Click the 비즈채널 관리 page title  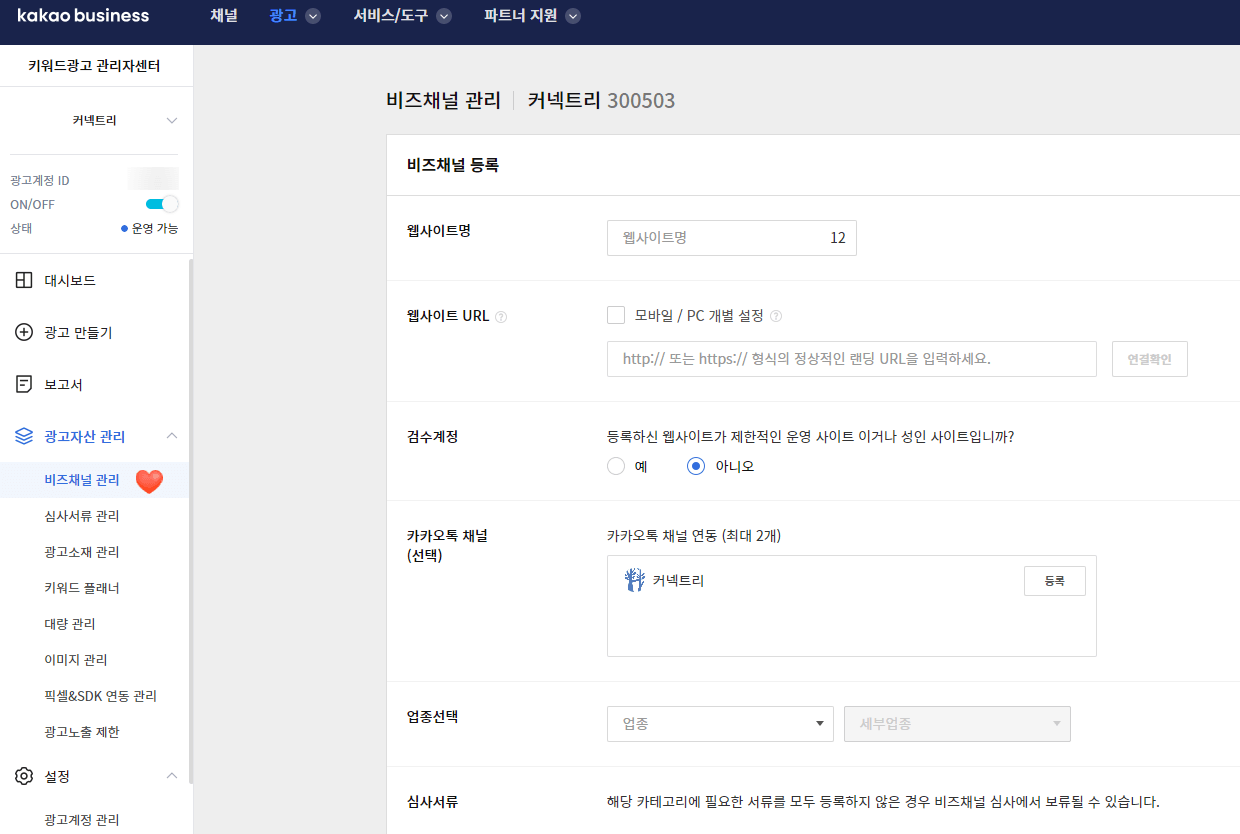[443, 100]
